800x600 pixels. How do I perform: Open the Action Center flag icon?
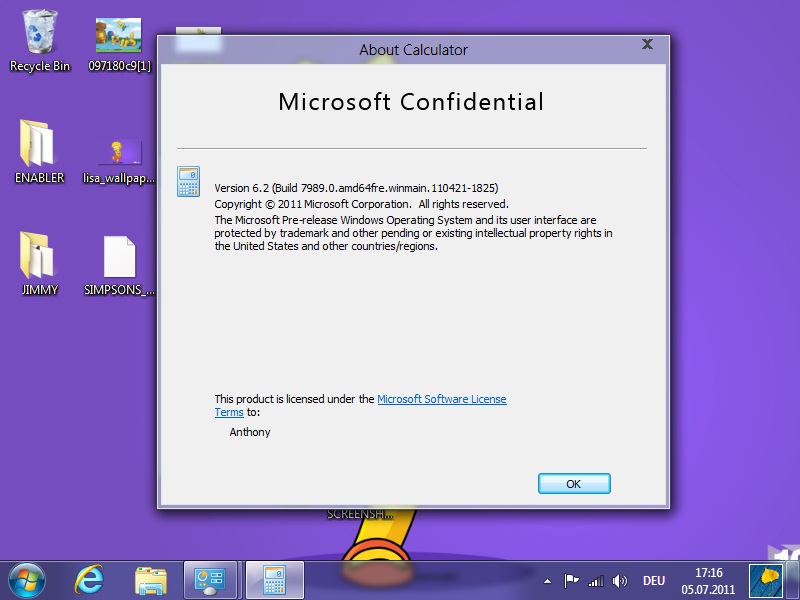click(571, 581)
